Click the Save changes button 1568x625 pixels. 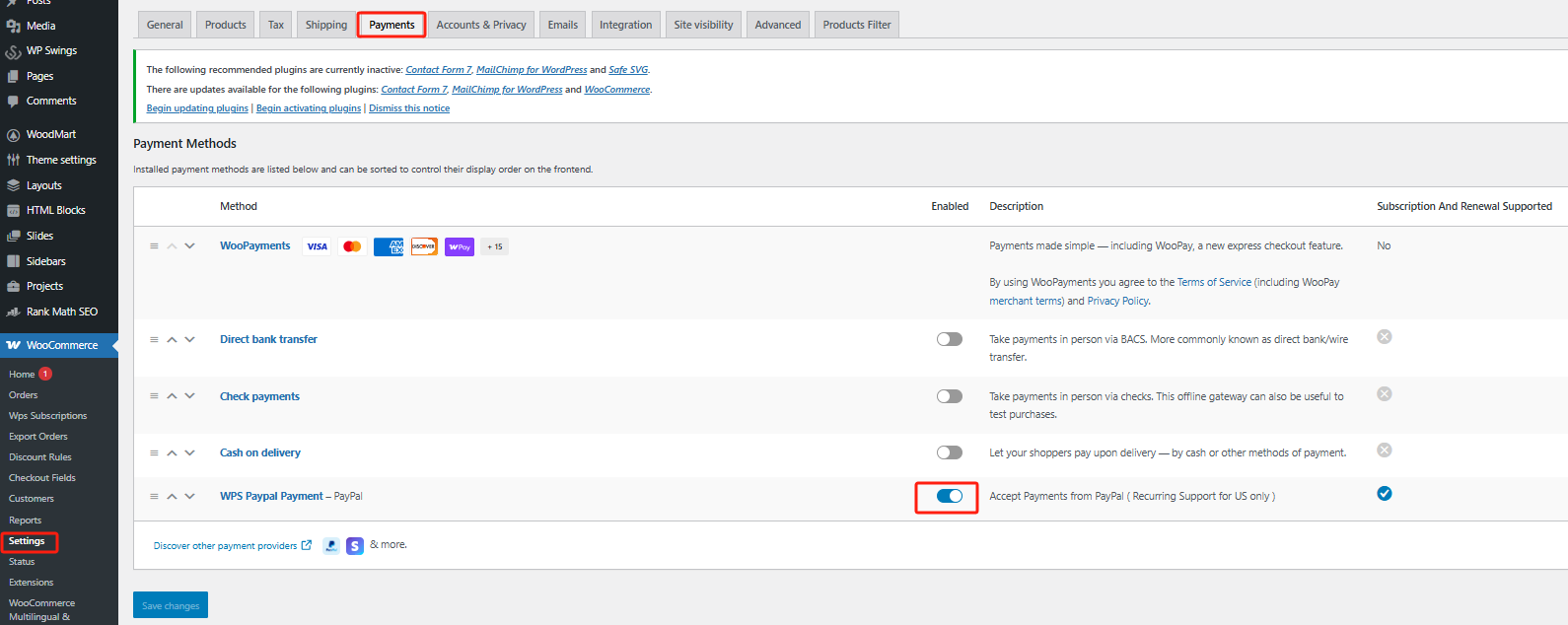pyautogui.click(x=171, y=605)
